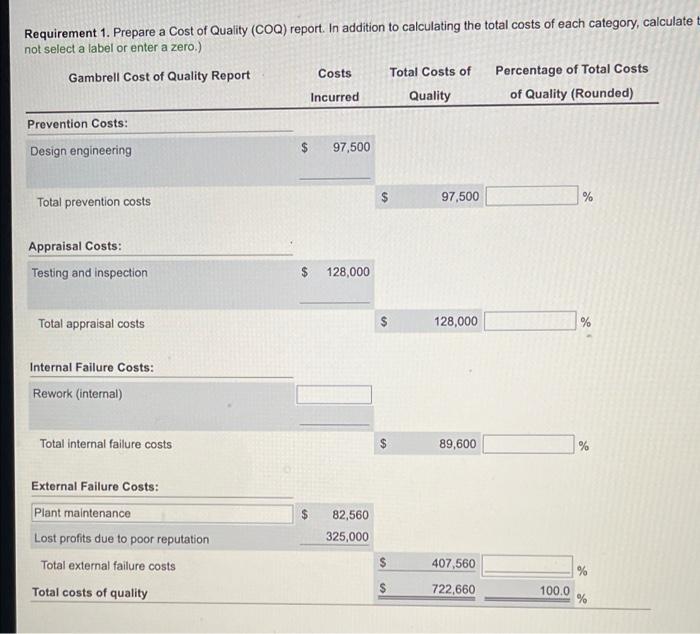Select the Rework (internal) label field
Screen dimensions: 700x634
162,394
